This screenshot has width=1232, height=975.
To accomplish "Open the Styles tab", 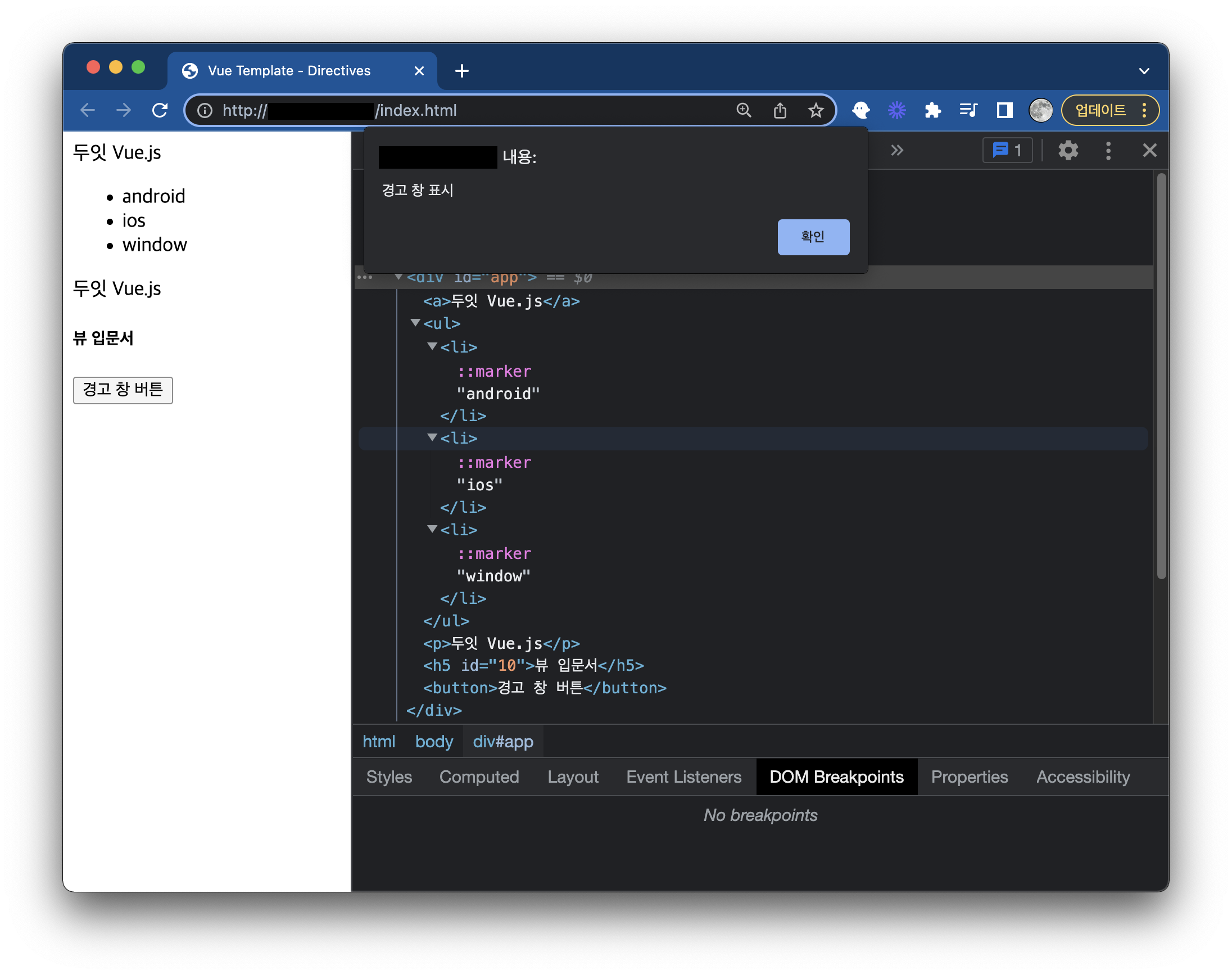I will (388, 777).
